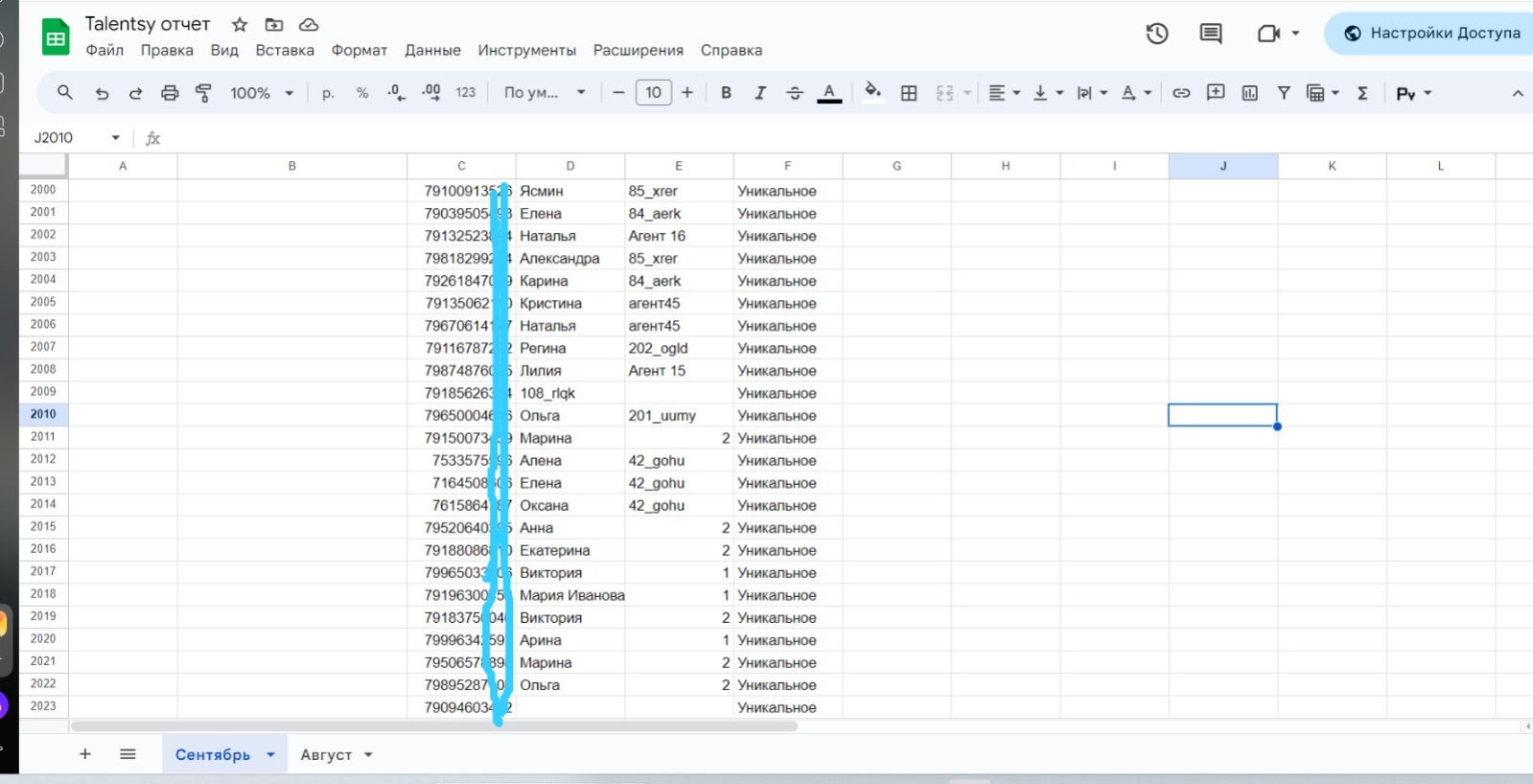Print the spreadsheet
Viewport: 1533px width, 784px height.
point(170,93)
